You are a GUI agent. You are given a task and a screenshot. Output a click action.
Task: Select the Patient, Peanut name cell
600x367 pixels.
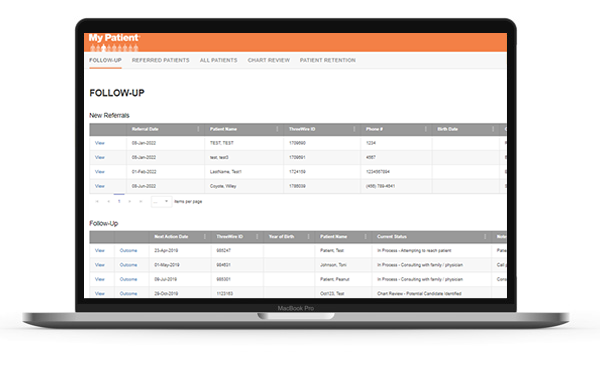click(x=343, y=279)
